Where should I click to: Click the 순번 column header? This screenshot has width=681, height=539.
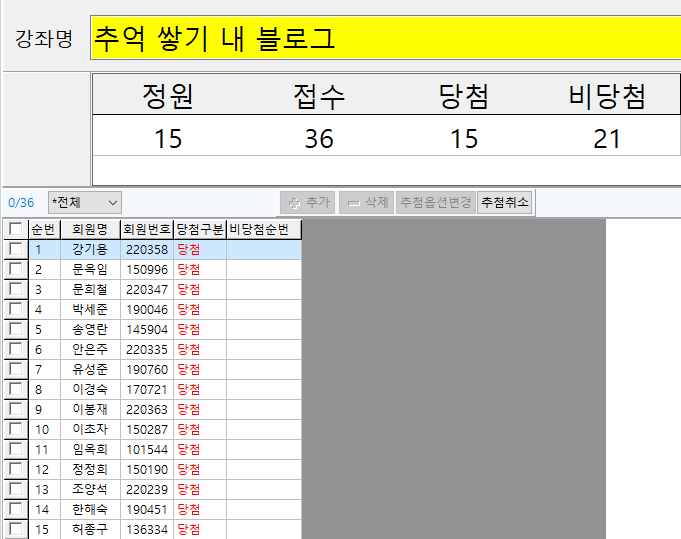44,229
